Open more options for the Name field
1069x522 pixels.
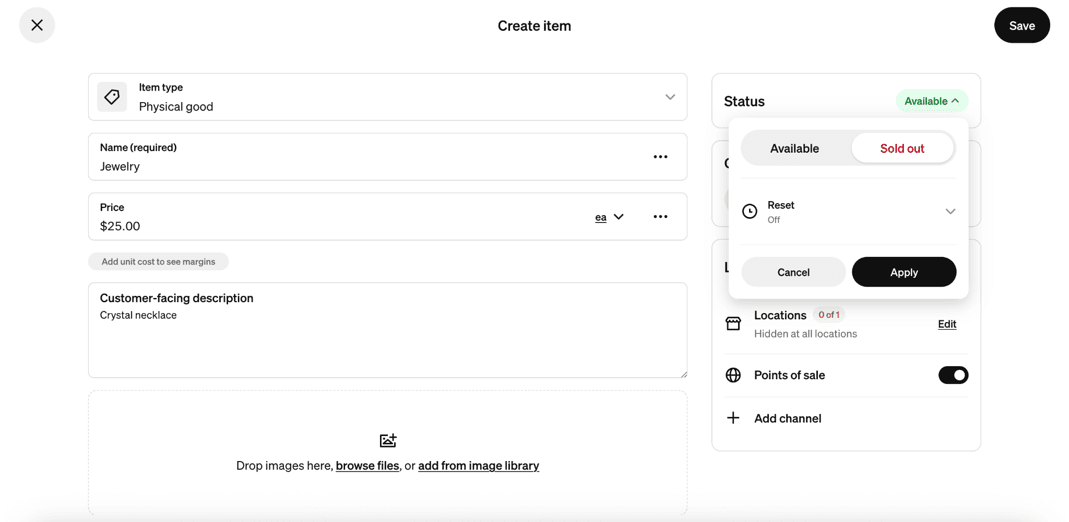[660, 157]
